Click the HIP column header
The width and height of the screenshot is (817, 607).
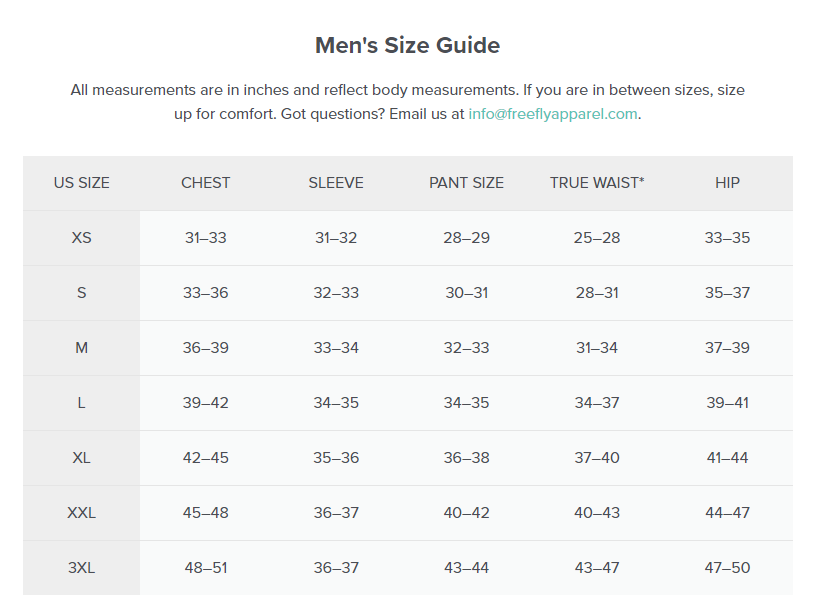[727, 183]
